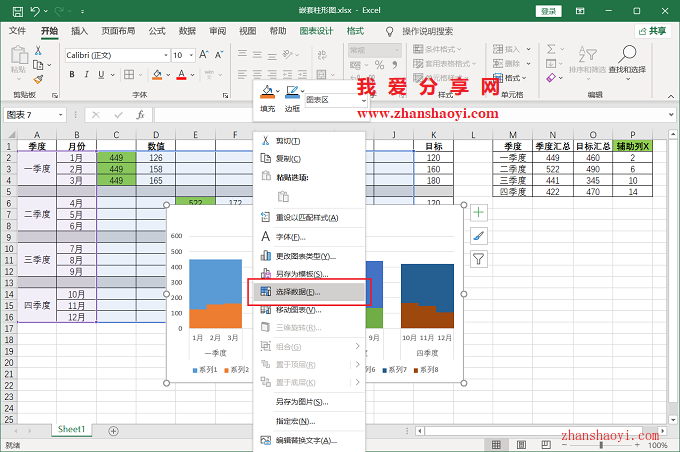Select 复制(C) in the context menu
Screen dimensions: 680x452
[x=308, y=159]
